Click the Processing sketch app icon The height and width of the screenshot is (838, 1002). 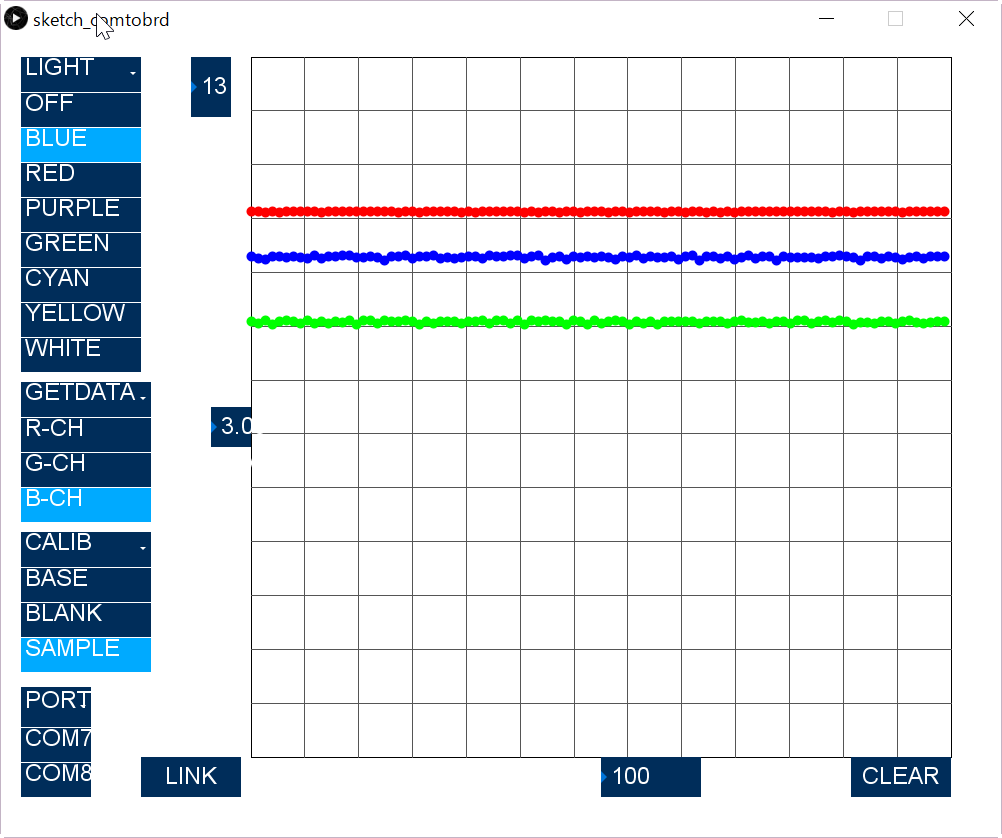pyautogui.click(x=16, y=19)
